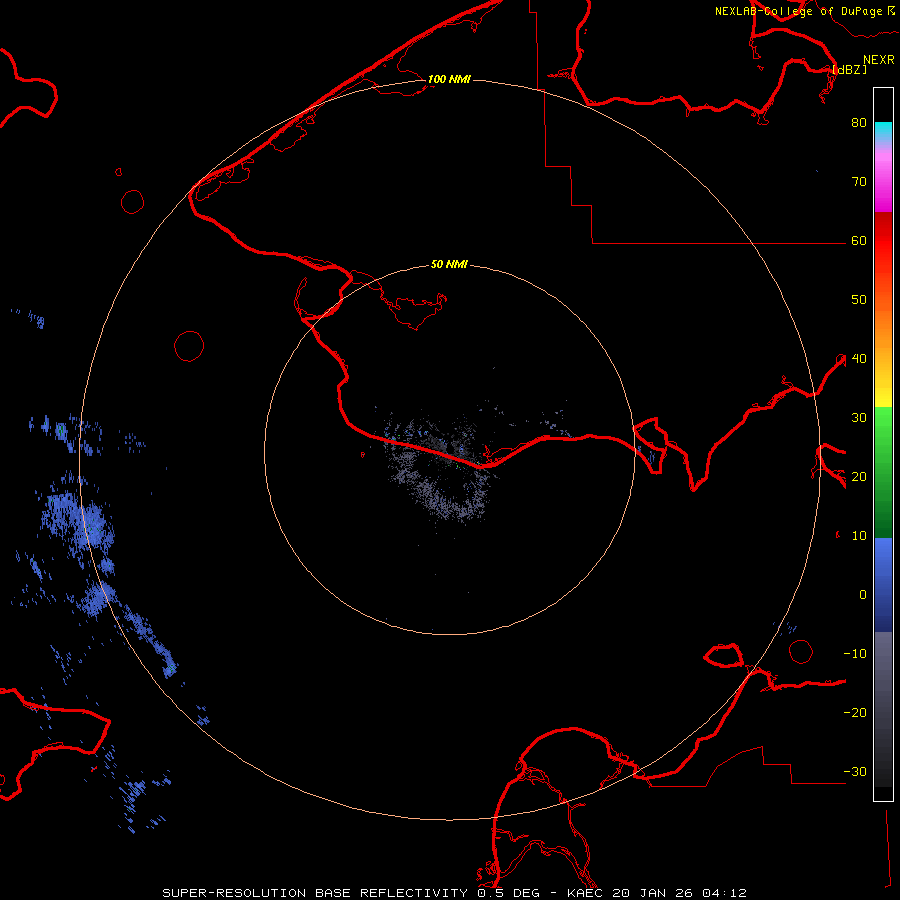
Task: Click the 50 value on the color scale
Action: (x=859, y=300)
